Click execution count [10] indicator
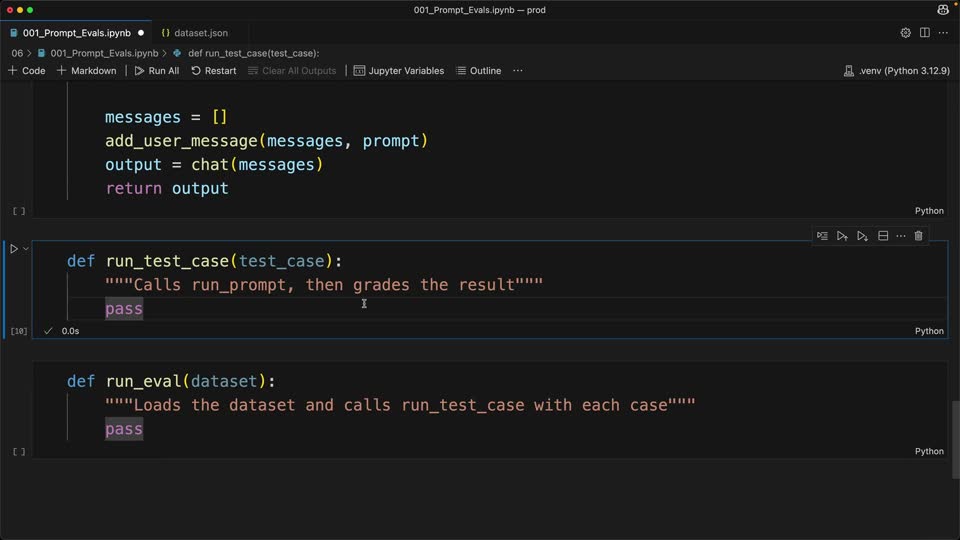 pos(19,331)
